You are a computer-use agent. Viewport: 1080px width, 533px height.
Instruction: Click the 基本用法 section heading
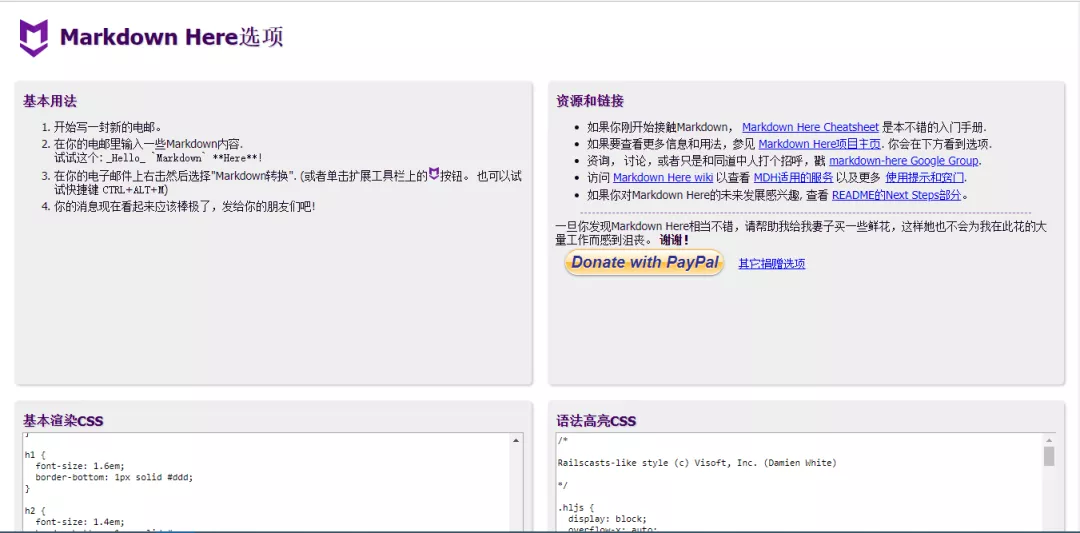click(50, 101)
